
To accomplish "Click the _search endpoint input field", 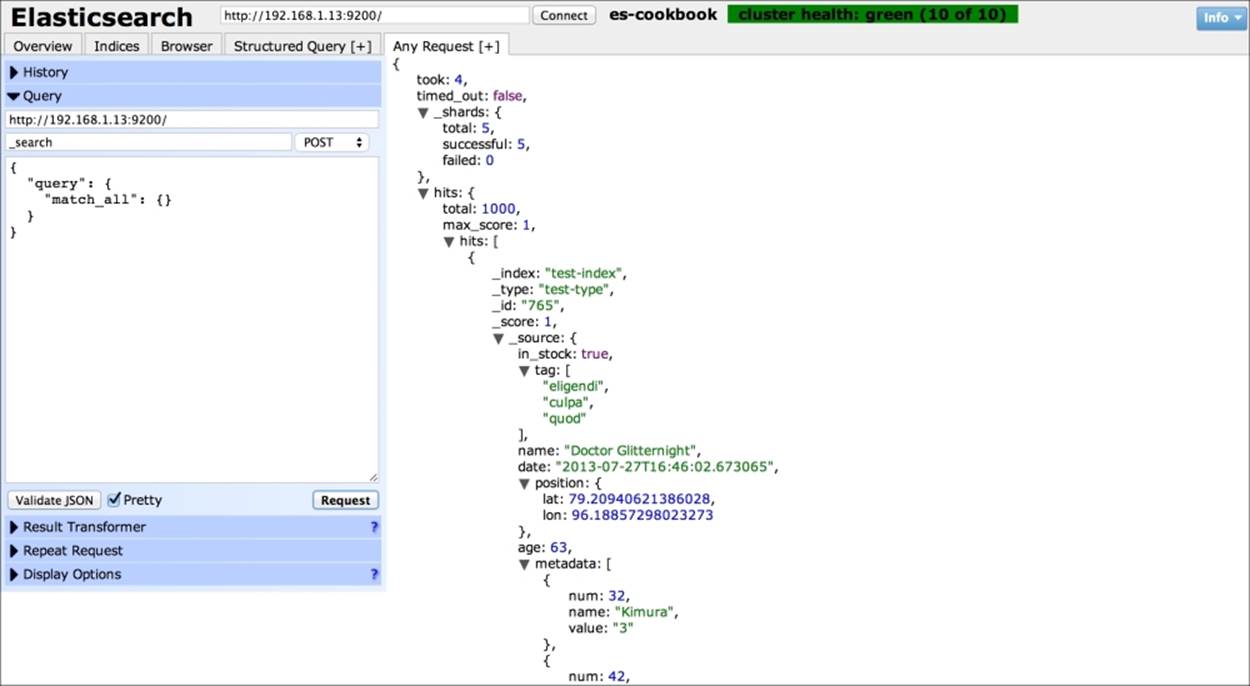I will [x=149, y=142].
